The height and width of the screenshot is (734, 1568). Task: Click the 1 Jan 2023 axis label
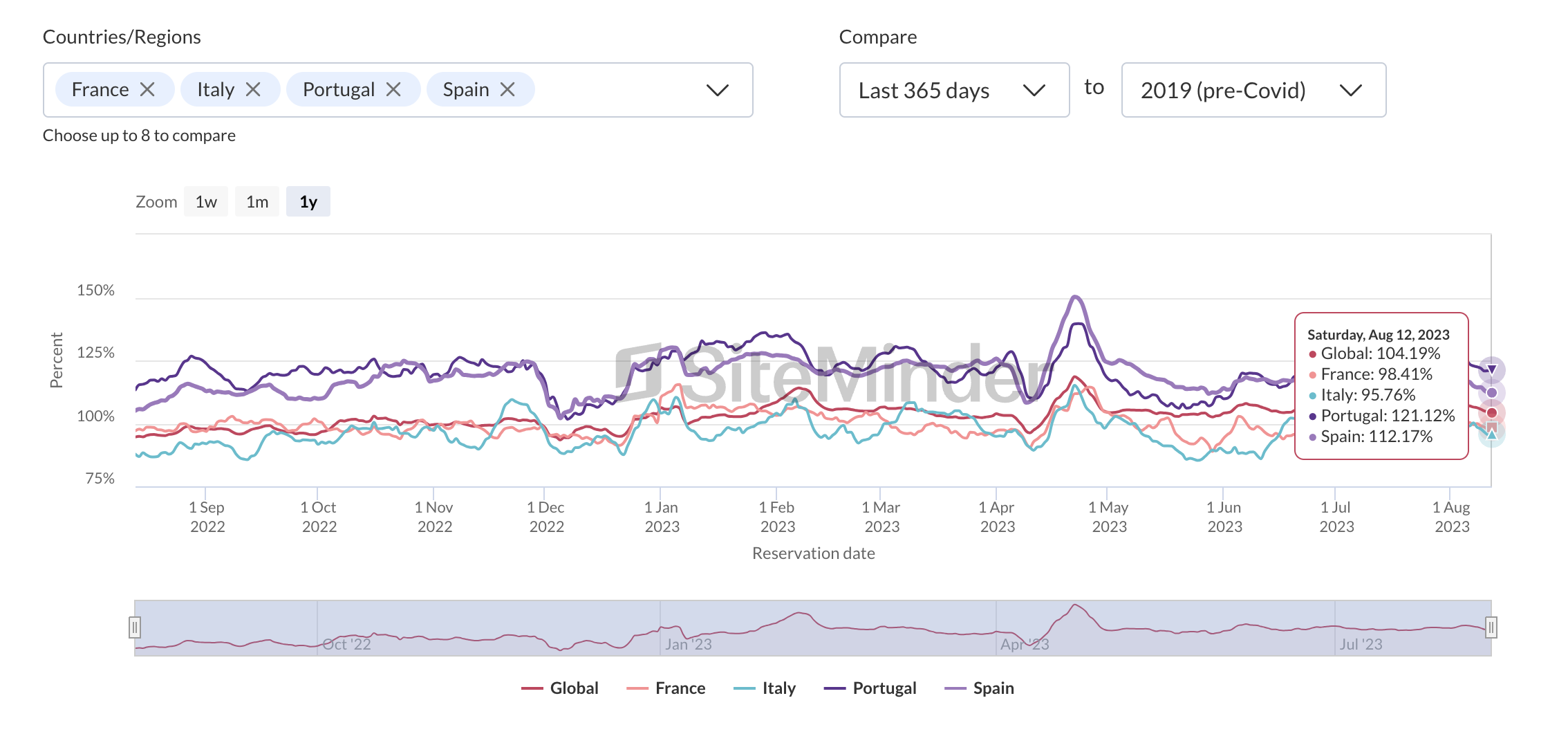tap(662, 517)
